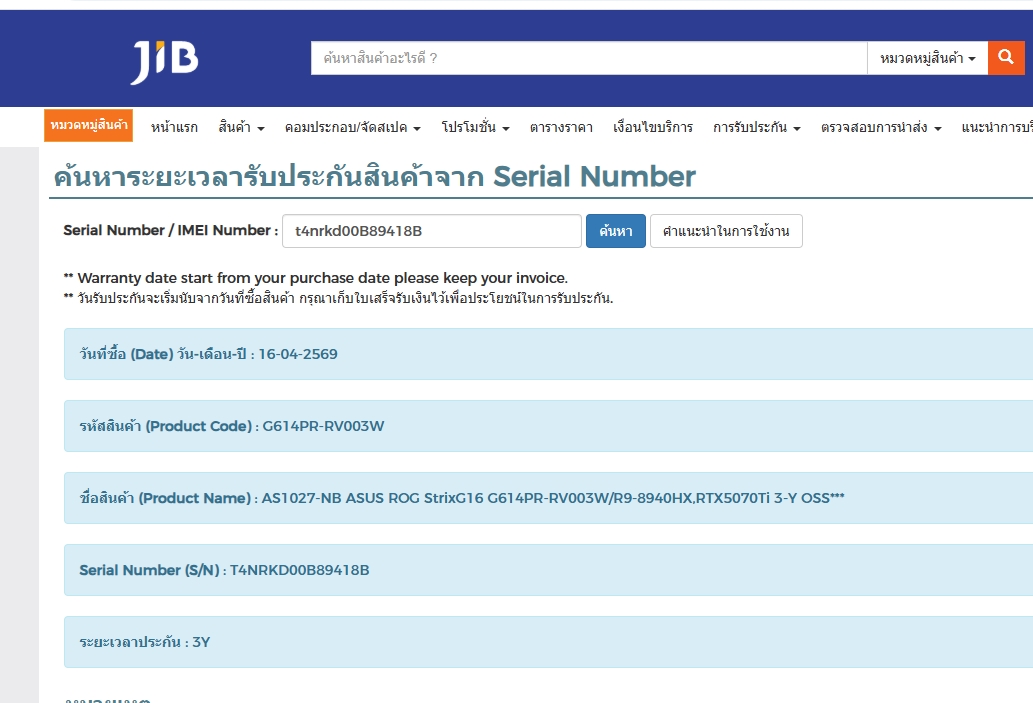Expand the โปรโมชั่น menu
Image resolution: width=1033 pixels, height=703 pixels.
pyautogui.click(x=475, y=127)
